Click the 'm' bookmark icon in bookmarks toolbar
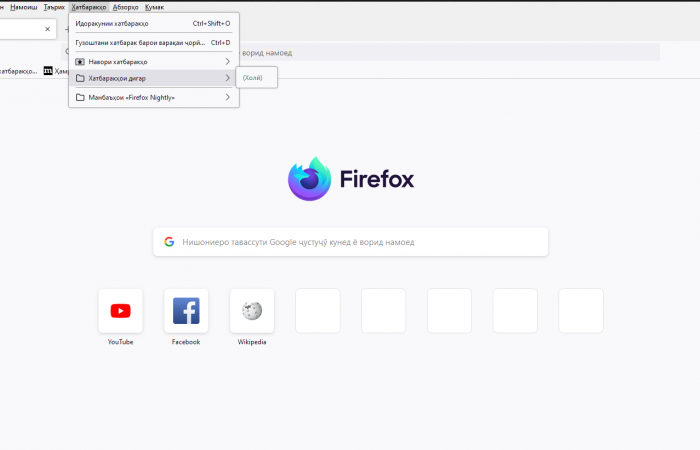Screen dimensions: 700x450 [x=48, y=71]
